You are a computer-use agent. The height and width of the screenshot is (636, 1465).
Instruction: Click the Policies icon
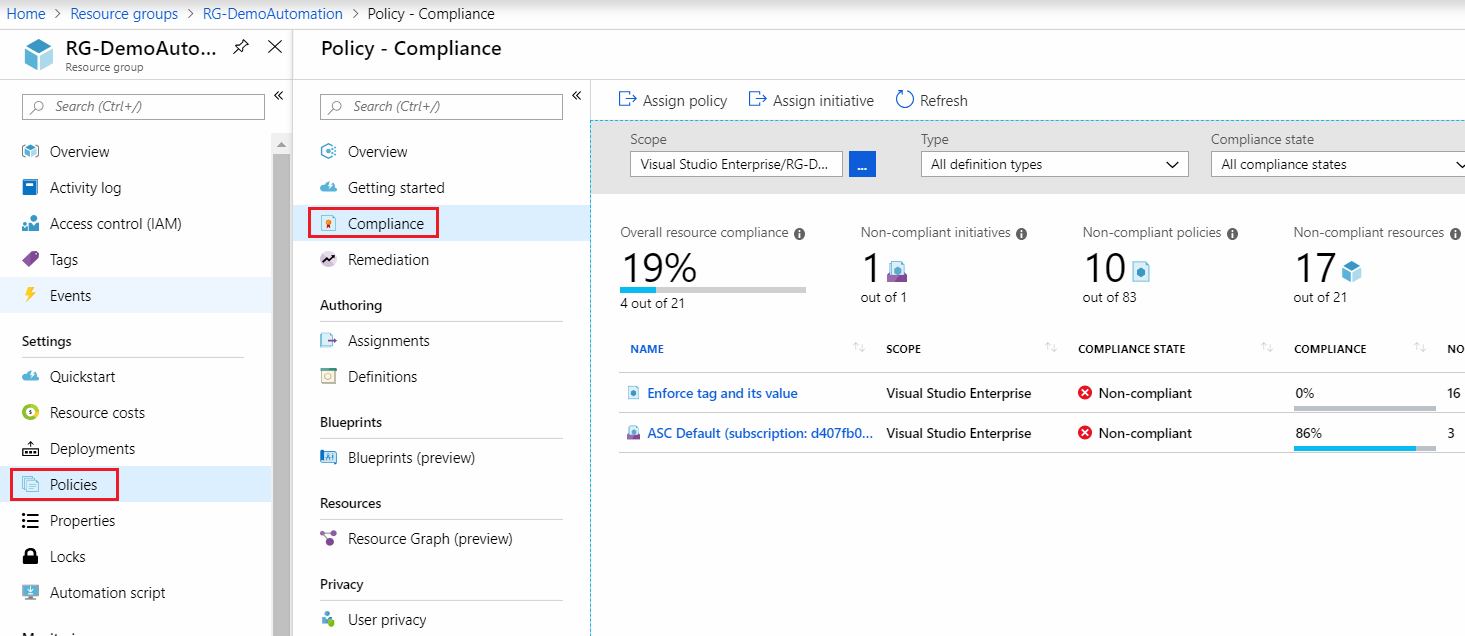click(x=31, y=485)
